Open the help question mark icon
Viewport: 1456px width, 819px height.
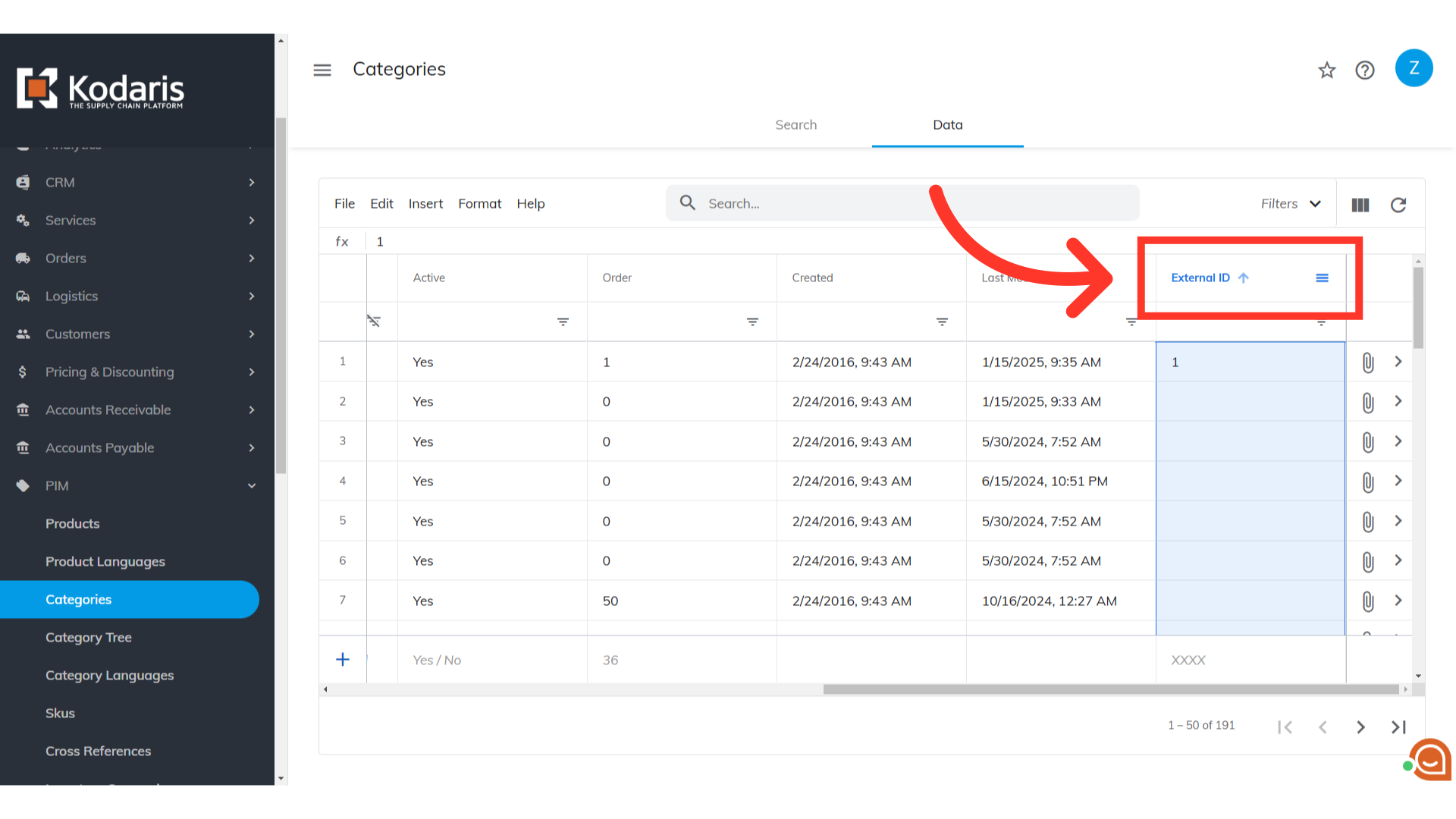point(1365,71)
